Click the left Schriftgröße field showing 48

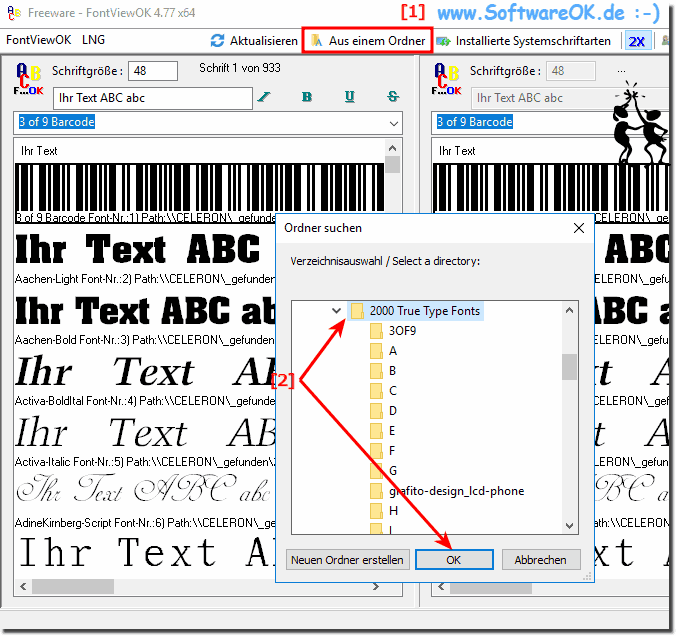153,71
